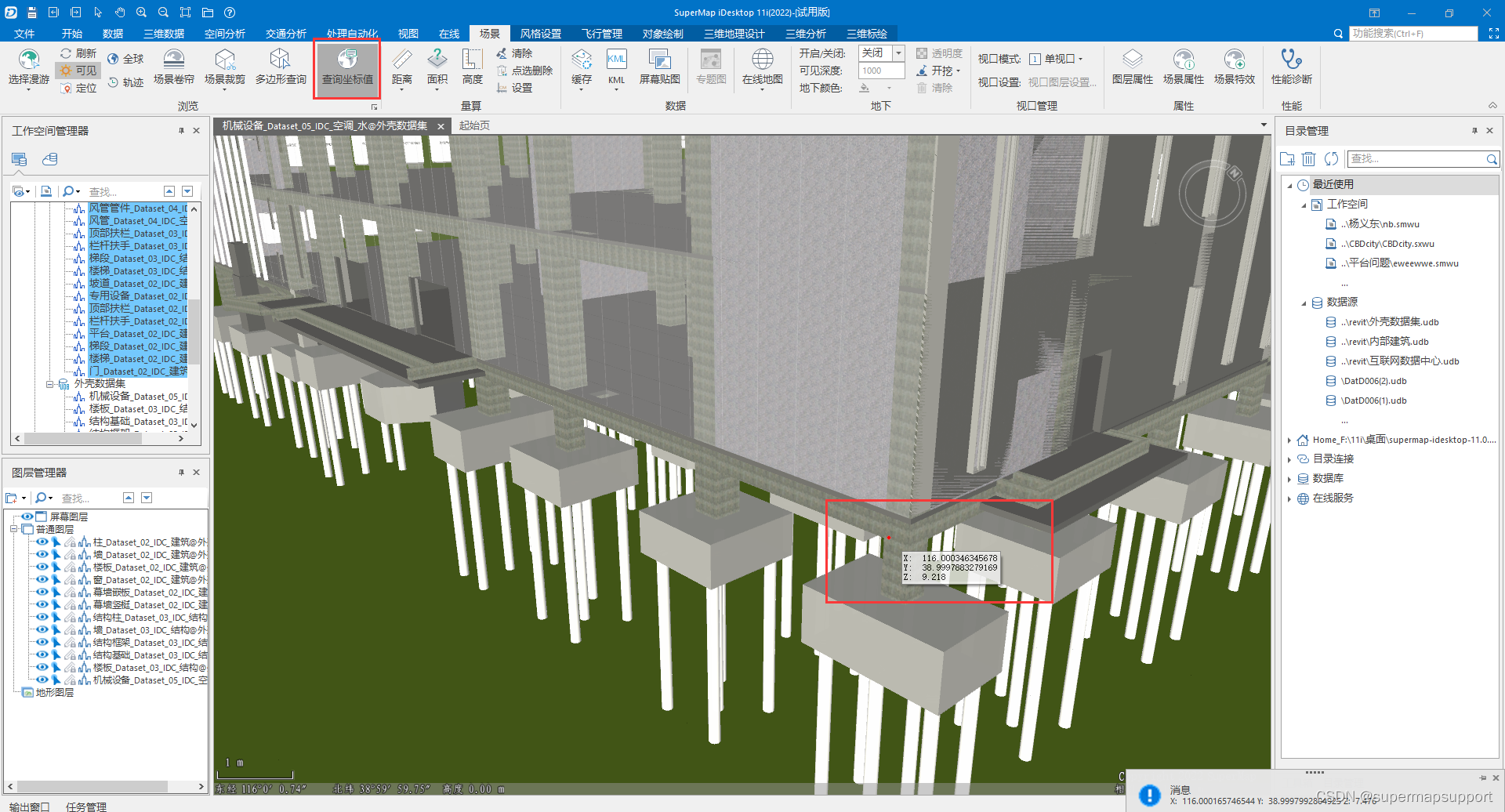Image resolution: width=1505 pixels, height=812 pixels.
Task: Open 图层属性 layer properties
Action: (x=1133, y=67)
